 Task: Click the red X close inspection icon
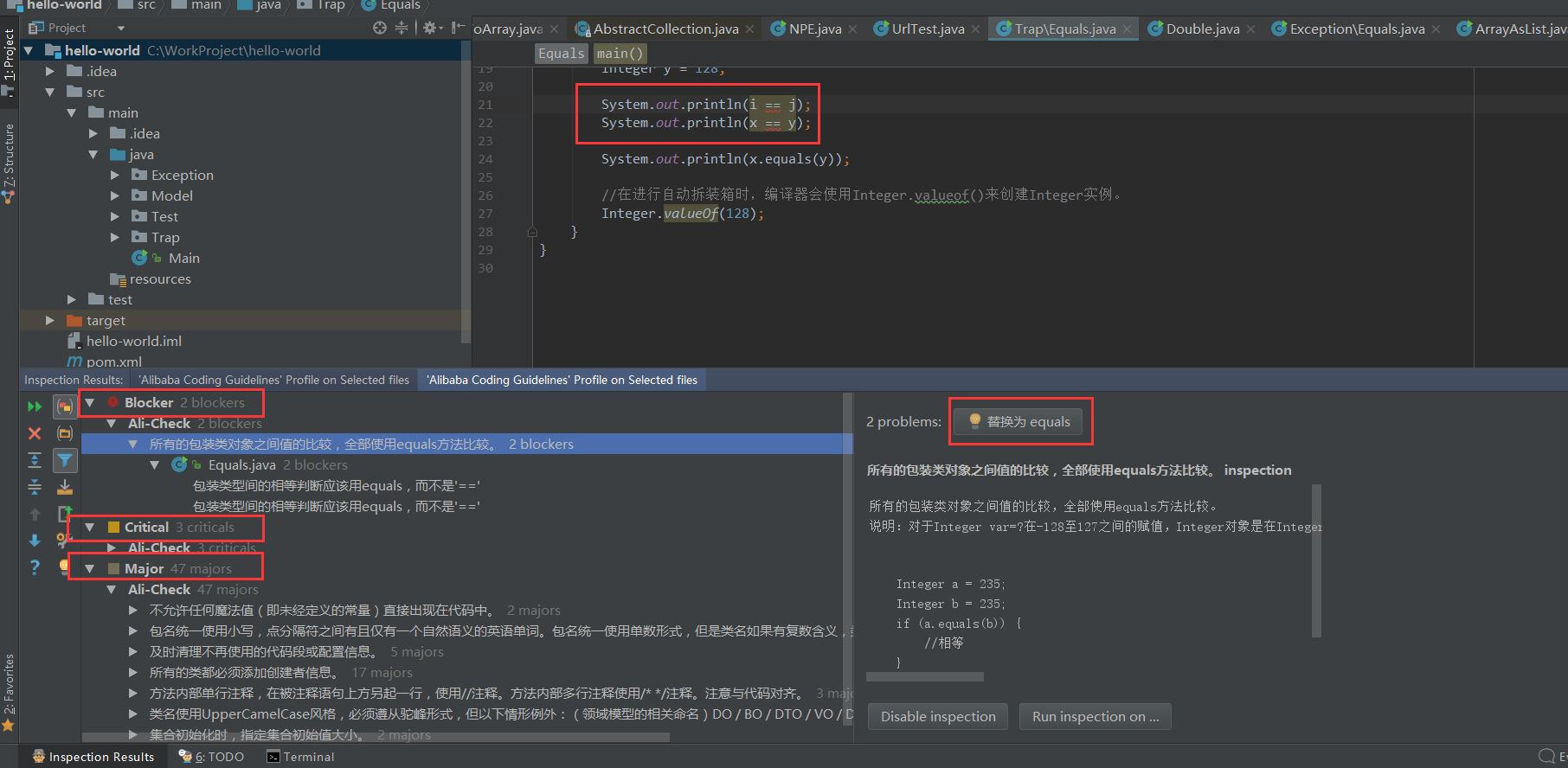35,433
